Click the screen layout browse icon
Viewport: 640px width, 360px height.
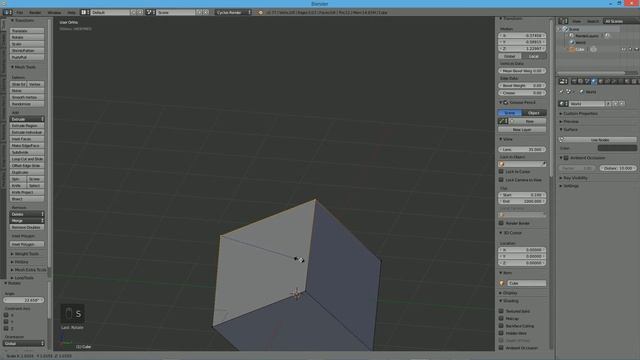point(85,12)
